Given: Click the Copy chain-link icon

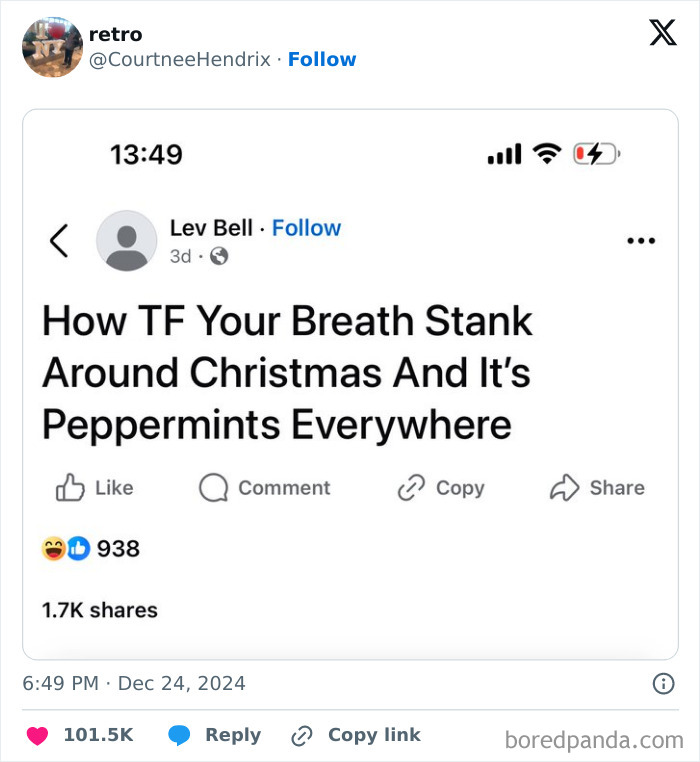Looking at the screenshot, I should tap(411, 488).
